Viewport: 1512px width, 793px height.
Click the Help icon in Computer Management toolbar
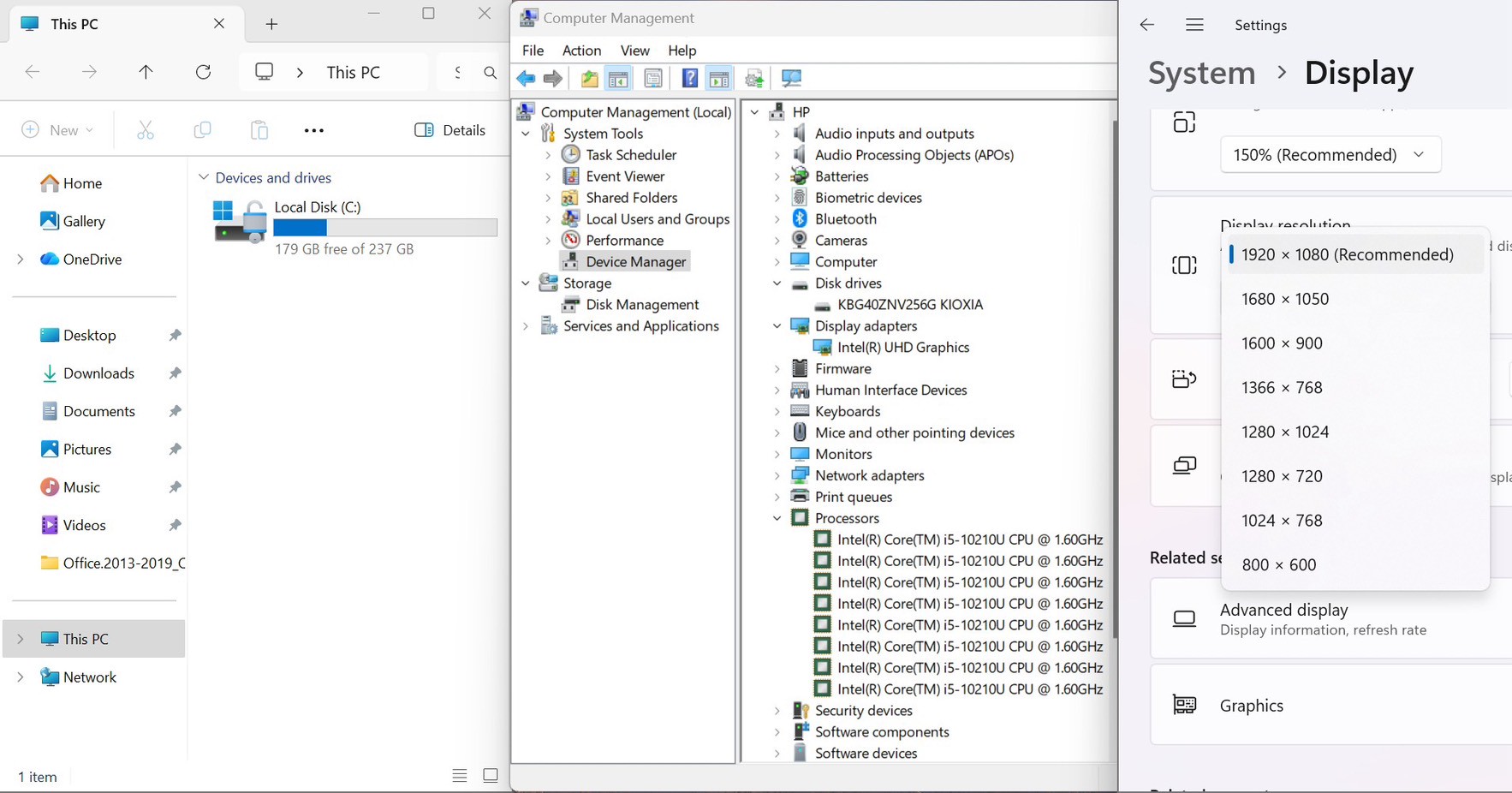coord(689,79)
